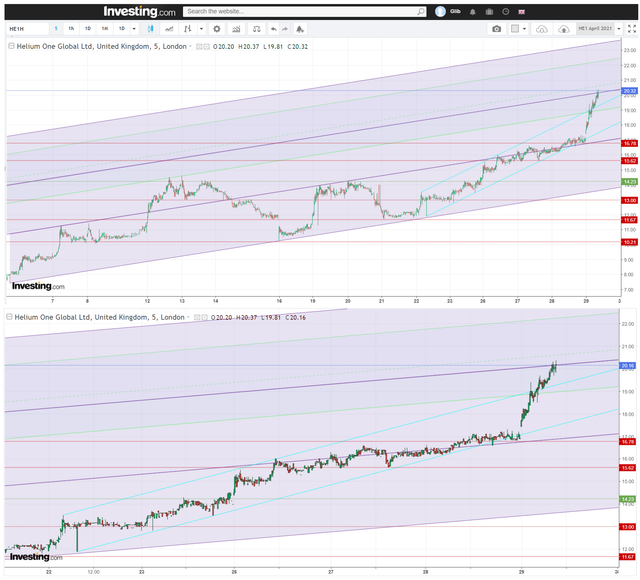
Task: Select the first 1D interval button
Action: pyautogui.click(x=88, y=29)
